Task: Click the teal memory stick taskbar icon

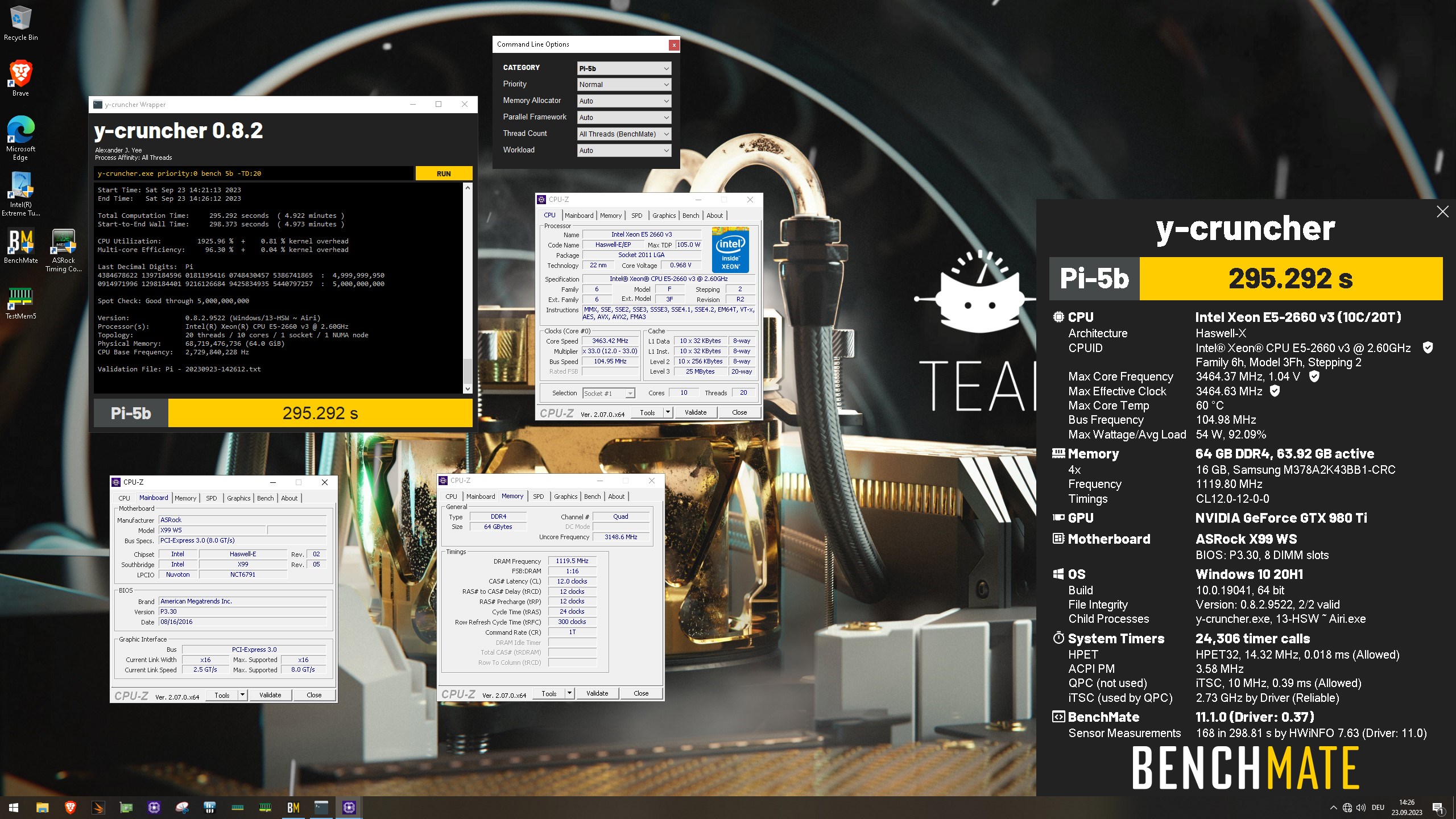Action: pyautogui.click(x=237, y=808)
